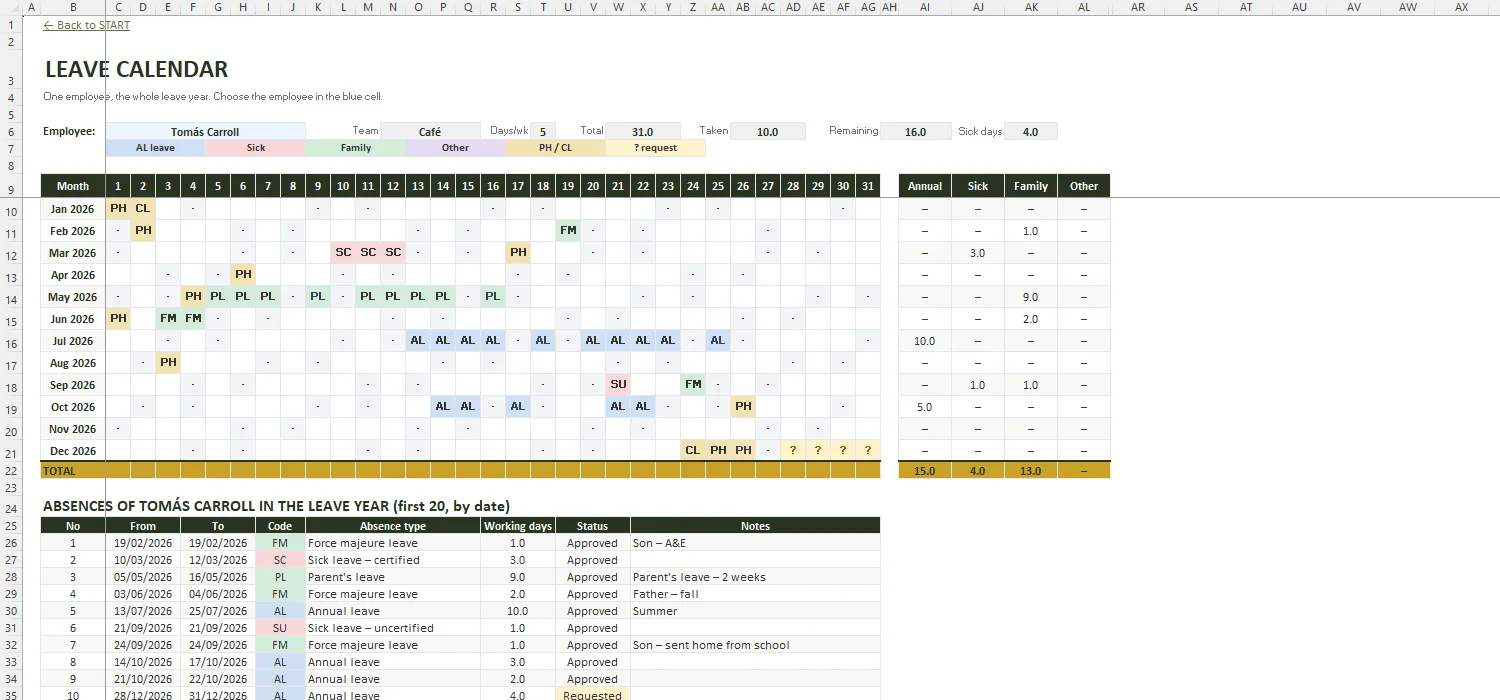The image size is (1500, 700).
Task: Click working days value 10.0 for Summer row
Action: coord(518,611)
